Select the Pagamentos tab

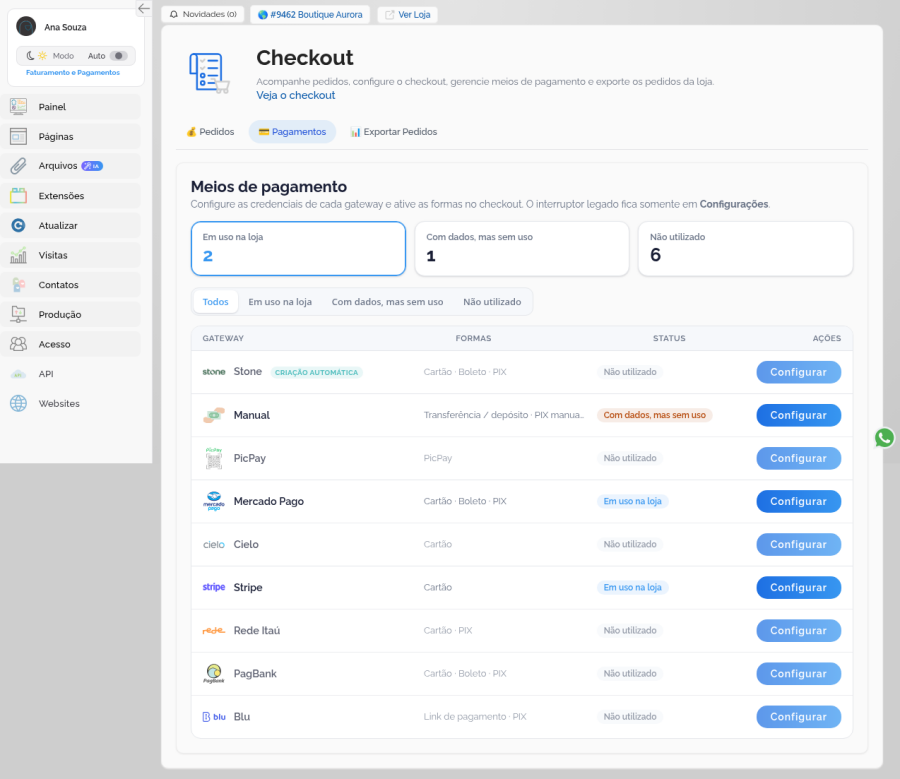[292, 131]
